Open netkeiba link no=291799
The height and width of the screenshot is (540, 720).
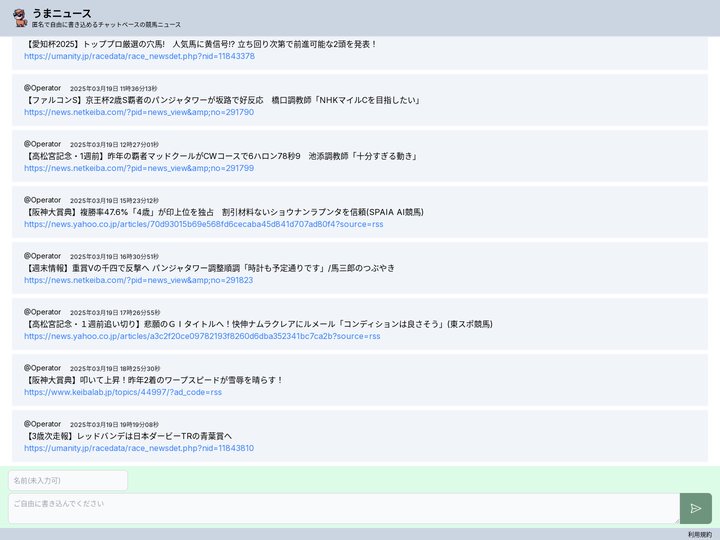tap(139, 168)
